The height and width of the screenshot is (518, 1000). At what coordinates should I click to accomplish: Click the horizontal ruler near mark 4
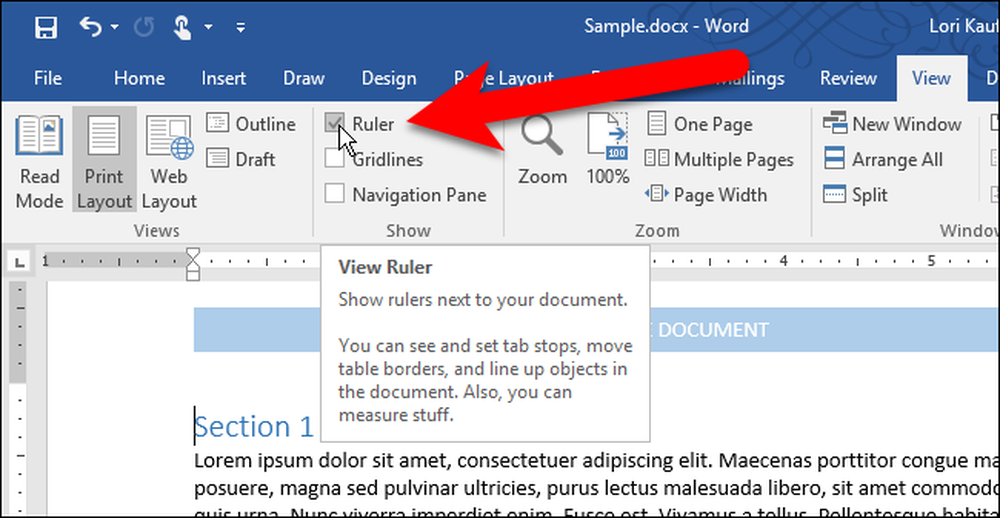pos(783,261)
